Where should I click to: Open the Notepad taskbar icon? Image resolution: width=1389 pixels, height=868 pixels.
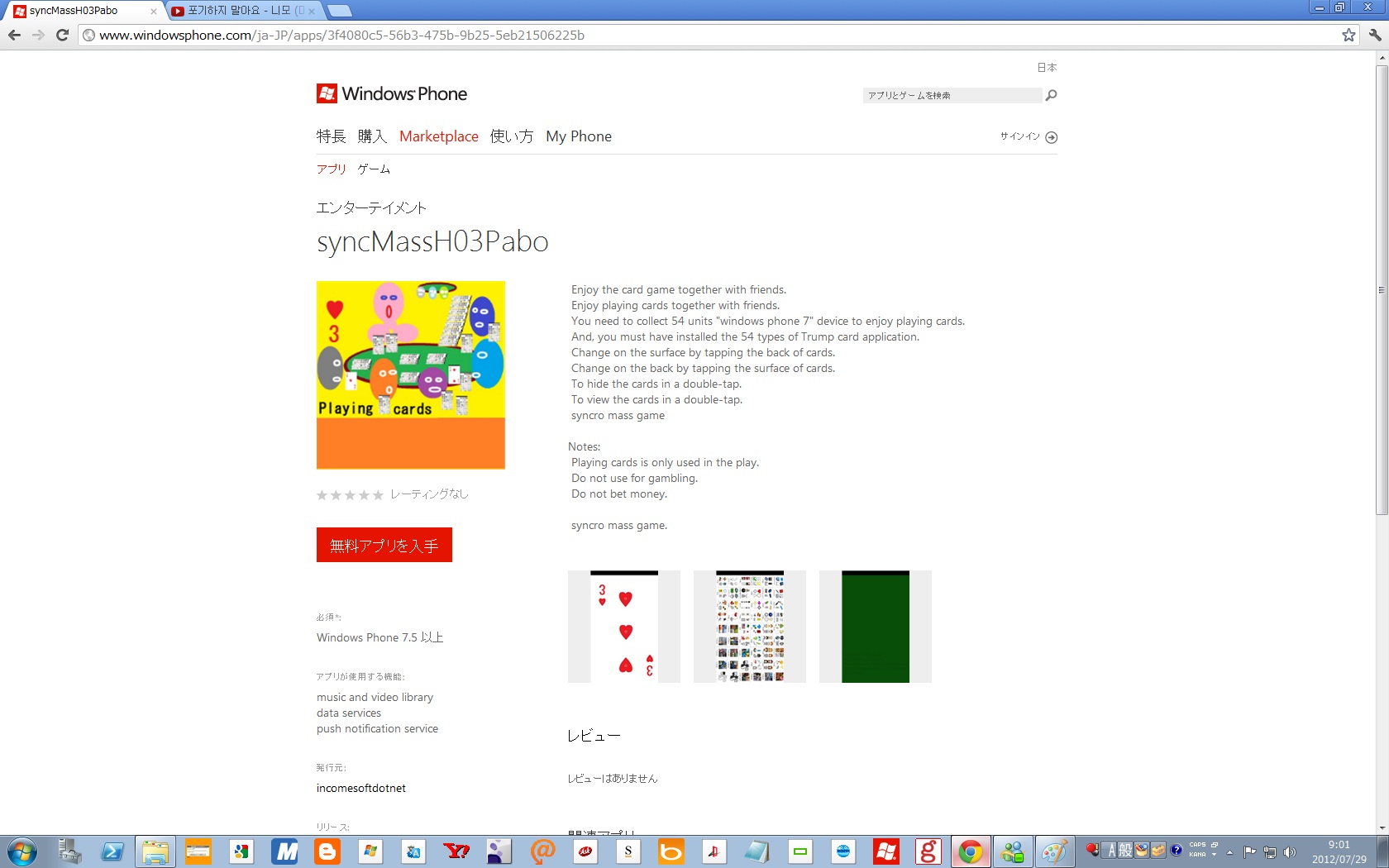click(757, 851)
